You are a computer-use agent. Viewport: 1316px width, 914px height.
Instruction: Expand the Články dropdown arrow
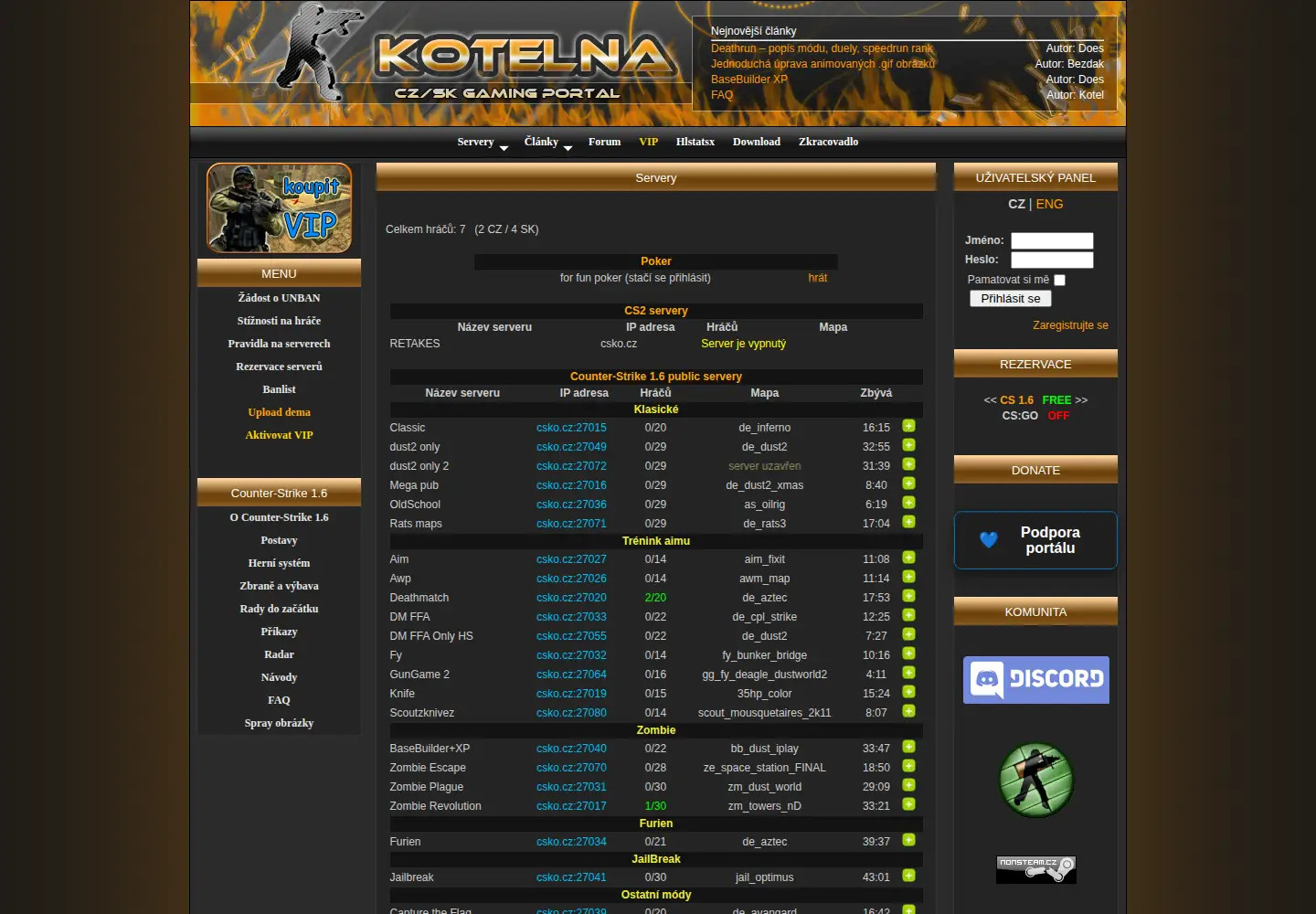point(568,148)
